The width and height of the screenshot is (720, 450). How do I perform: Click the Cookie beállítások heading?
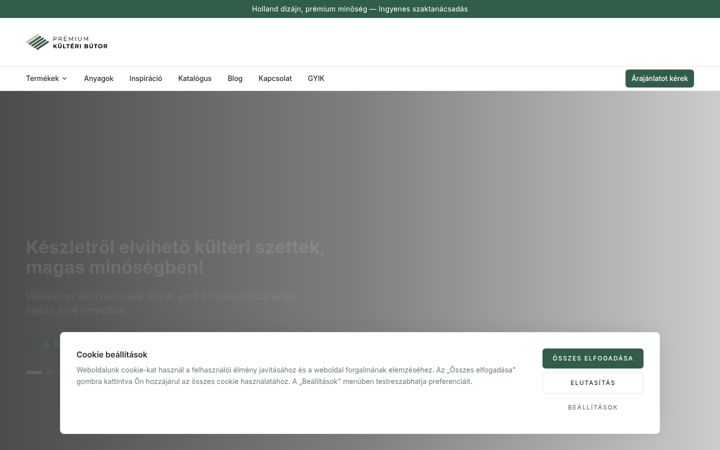click(112, 354)
